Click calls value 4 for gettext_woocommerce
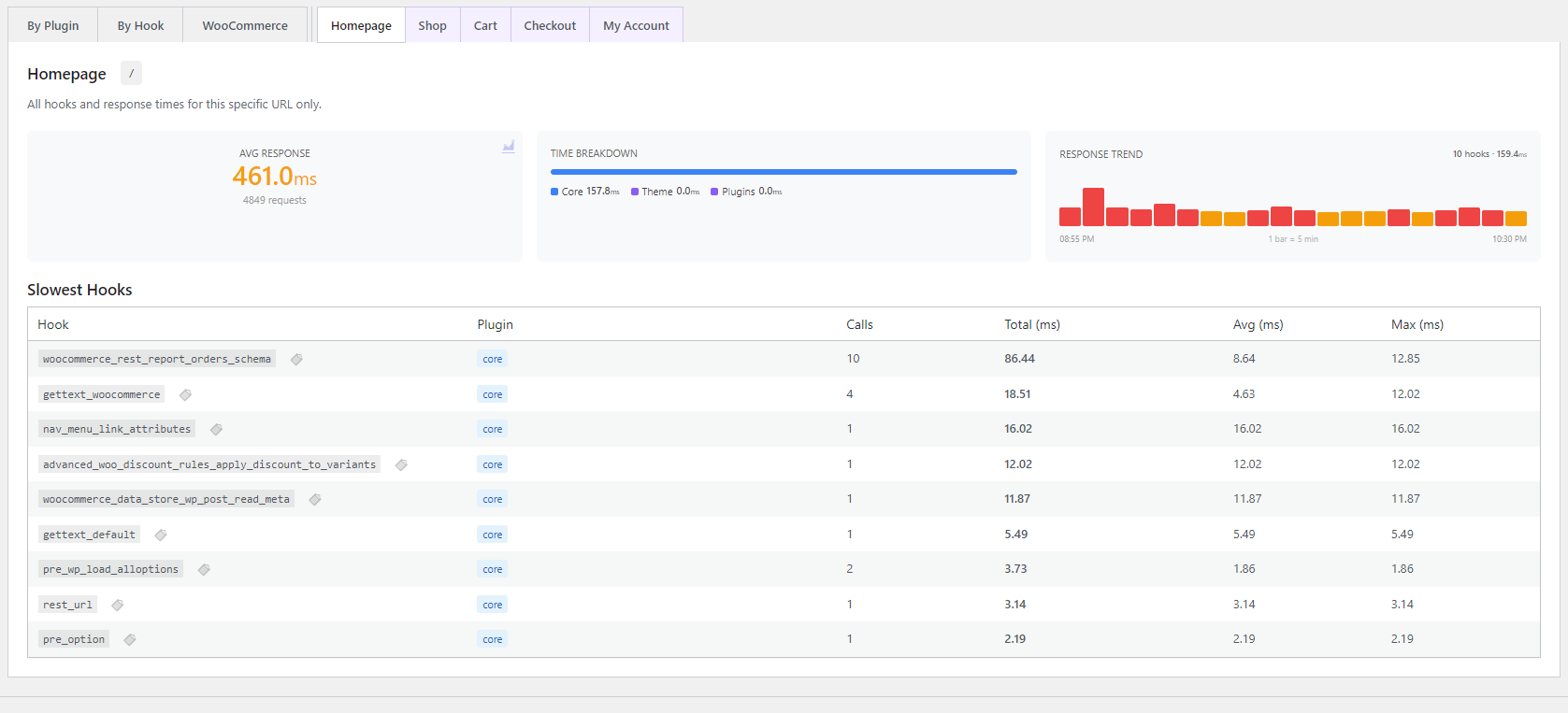 (850, 394)
